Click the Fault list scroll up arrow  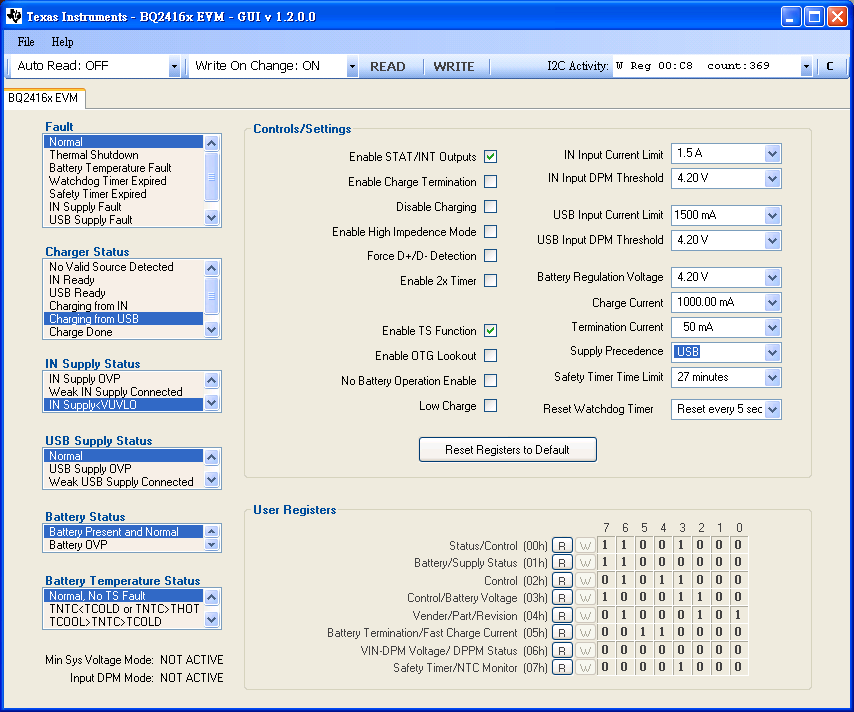point(211,143)
